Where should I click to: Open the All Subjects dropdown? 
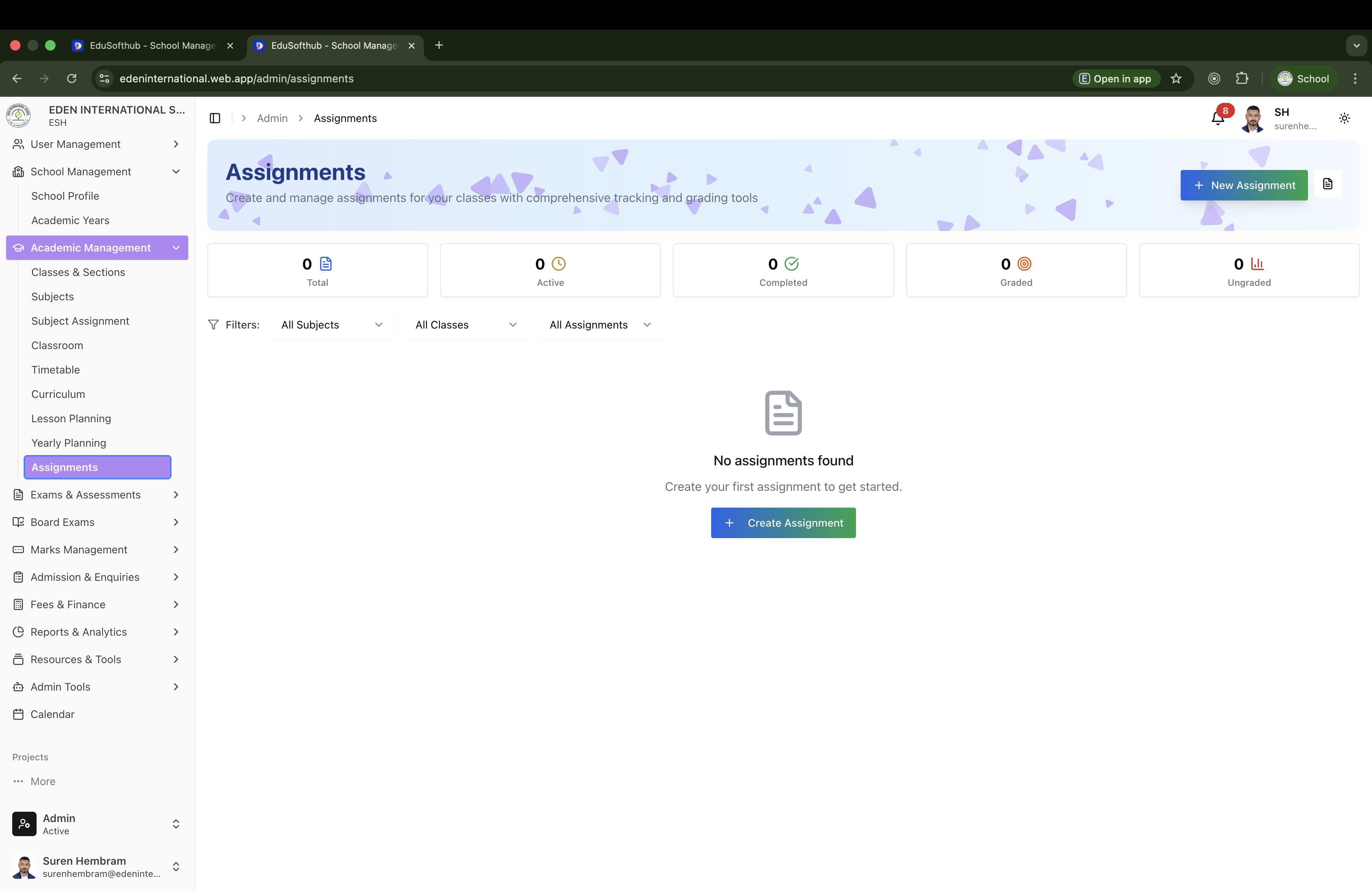click(332, 325)
